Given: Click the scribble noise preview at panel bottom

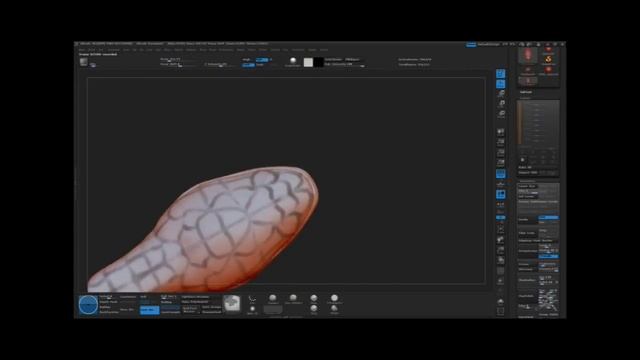Looking at the screenshot, I should click(x=548, y=301).
